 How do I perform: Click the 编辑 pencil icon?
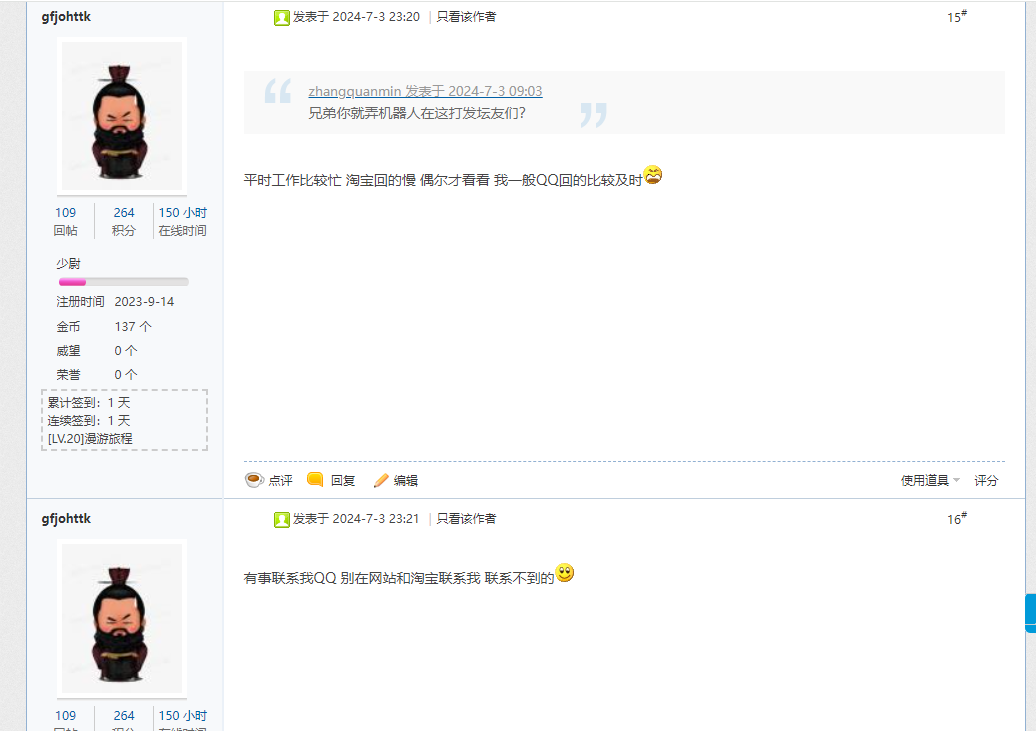381,481
